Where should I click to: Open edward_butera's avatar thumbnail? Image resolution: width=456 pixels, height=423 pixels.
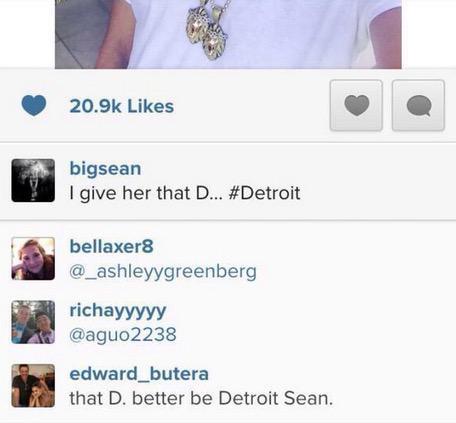pyautogui.click(x=33, y=386)
